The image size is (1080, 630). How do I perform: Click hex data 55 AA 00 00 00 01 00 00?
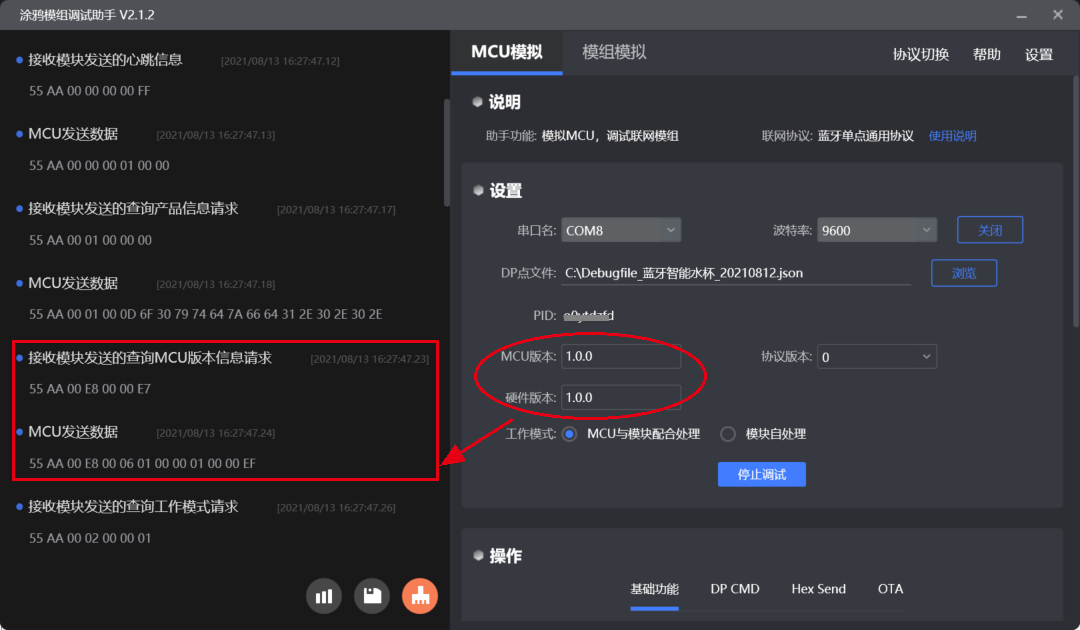pos(99,165)
